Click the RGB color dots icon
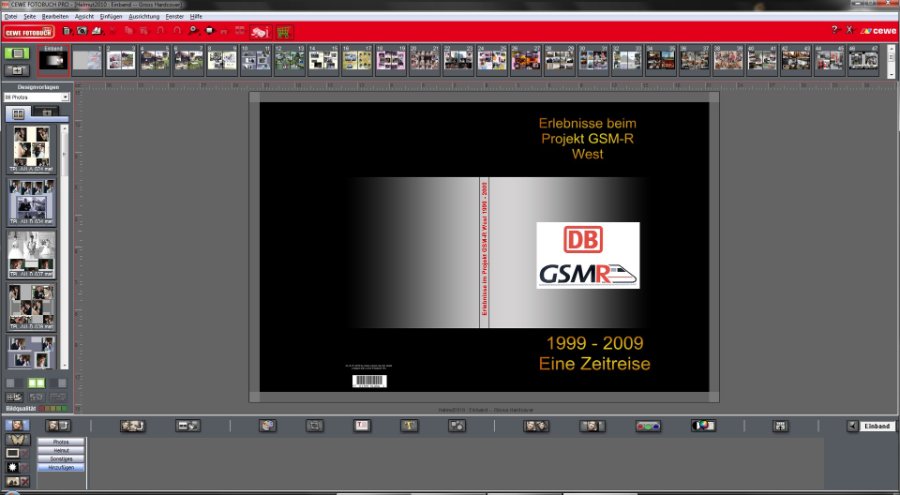The image size is (900, 495). (648, 426)
